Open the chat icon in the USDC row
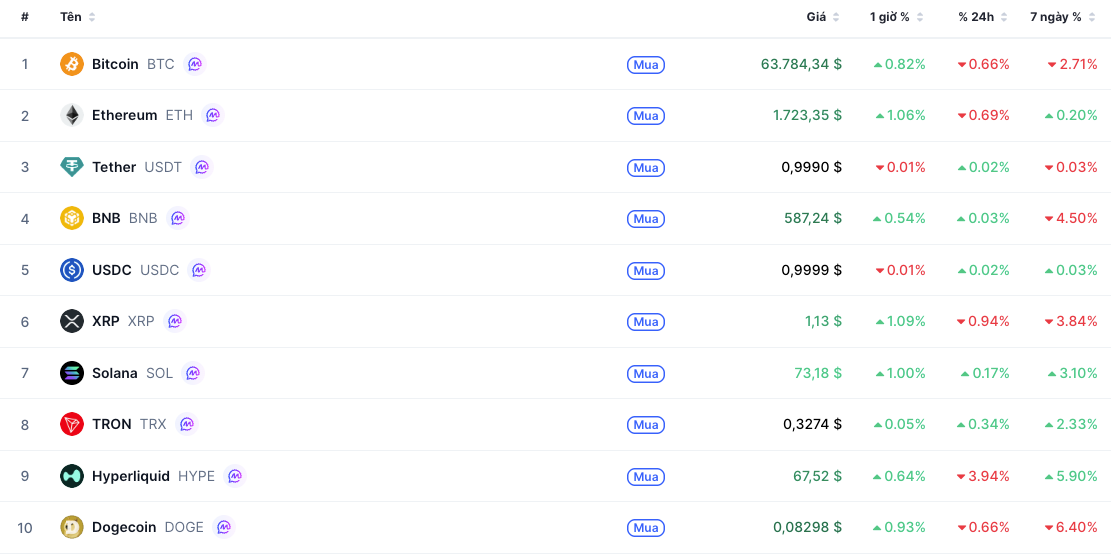1111x557 pixels. click(x=199, y=270)
